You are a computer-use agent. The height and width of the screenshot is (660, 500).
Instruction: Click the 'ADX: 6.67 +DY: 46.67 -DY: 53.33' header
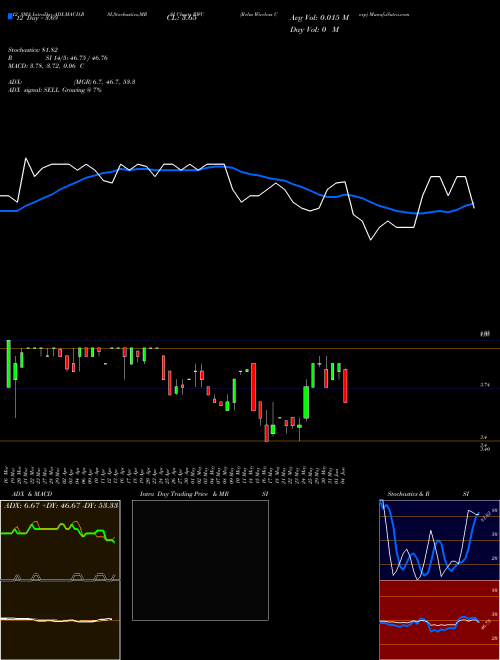click(61, 505)
